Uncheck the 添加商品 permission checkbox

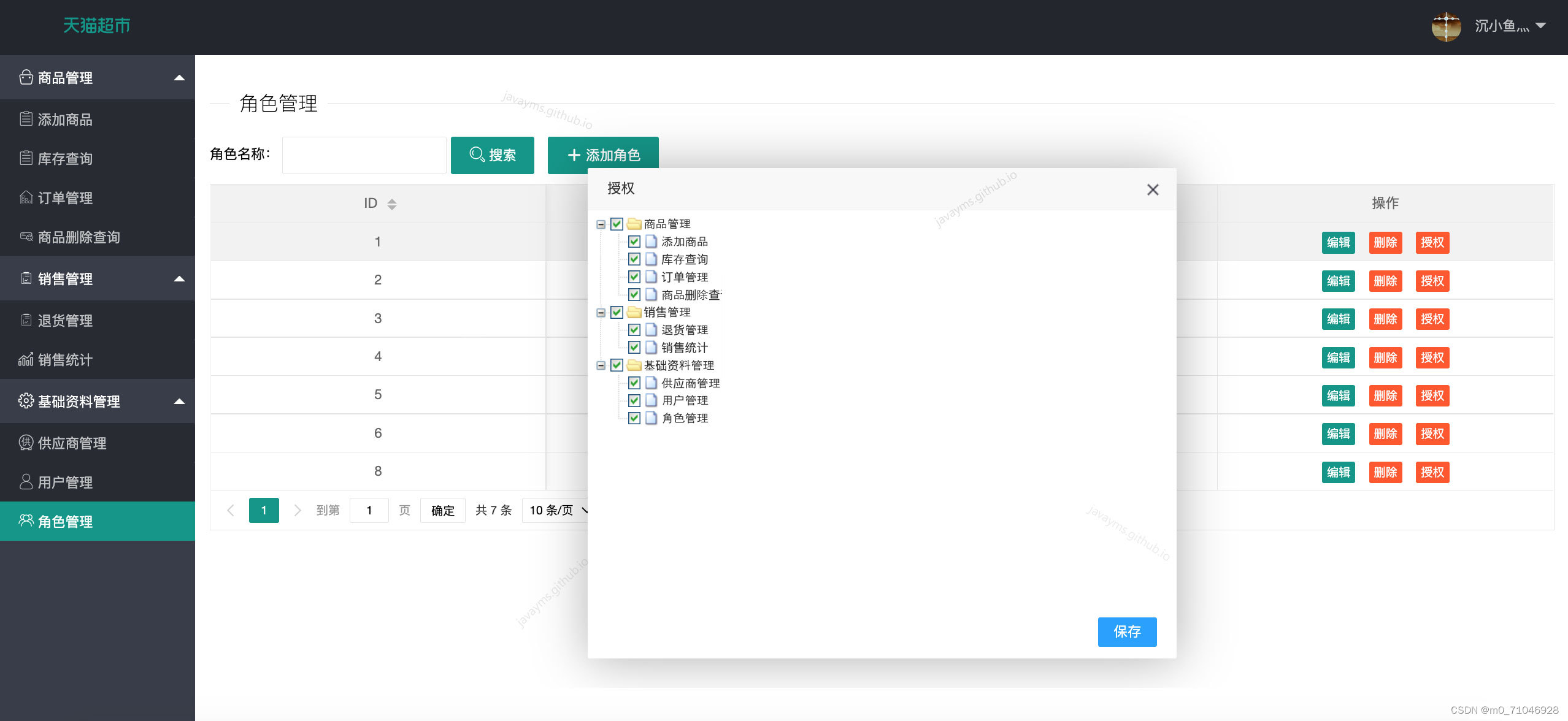click(x=634, y=242)
